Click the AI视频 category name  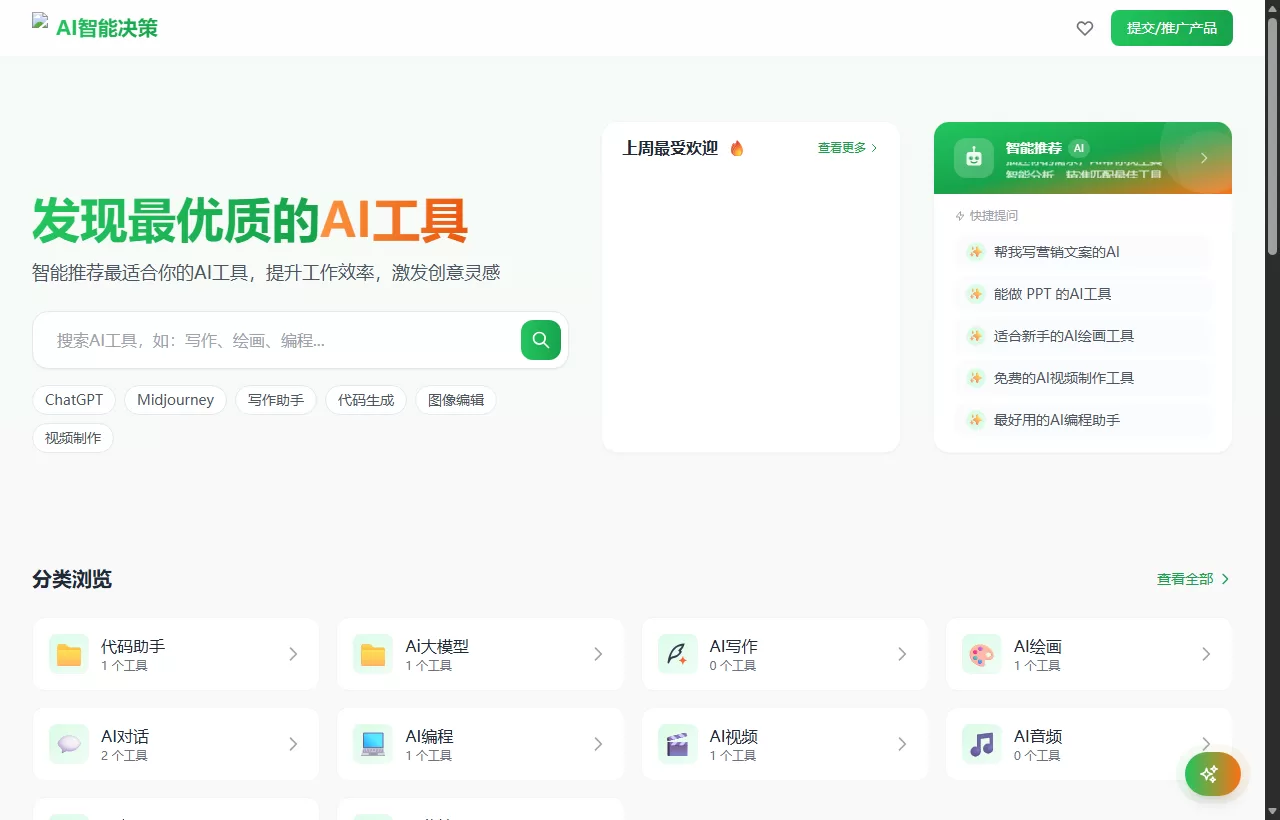tap(734, 736)
